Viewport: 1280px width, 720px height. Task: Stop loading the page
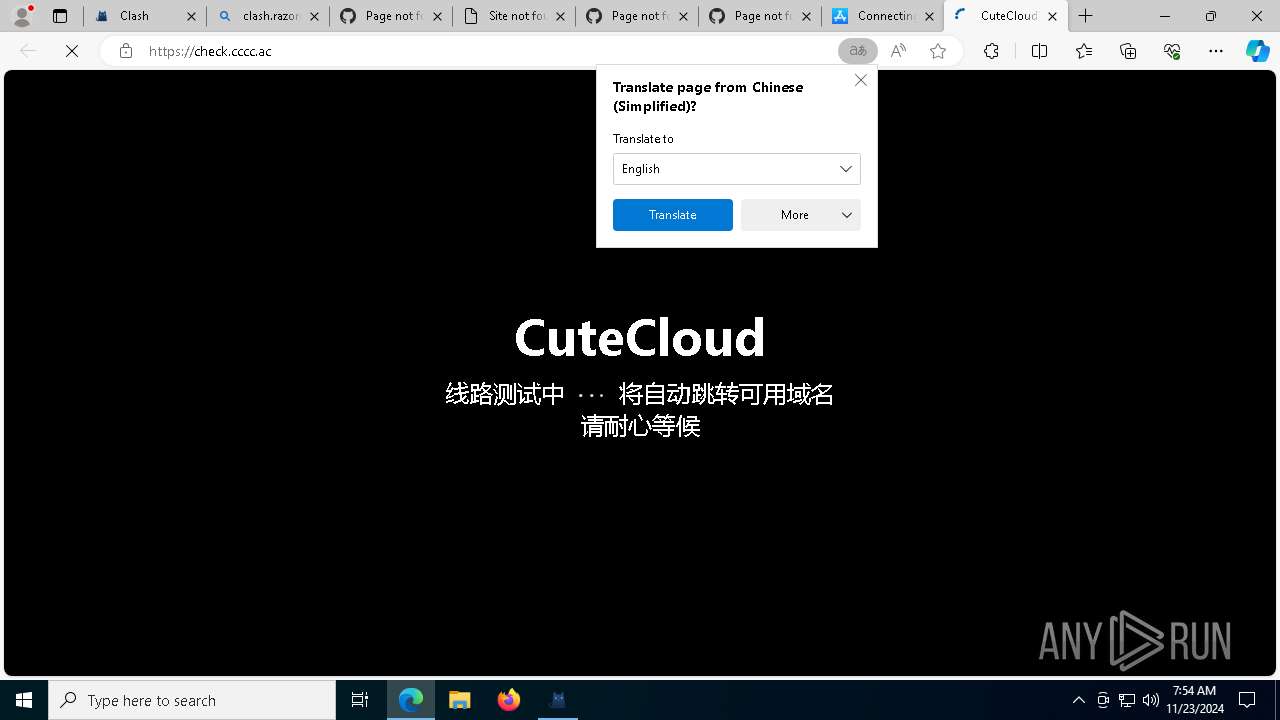tap(72, 51)
